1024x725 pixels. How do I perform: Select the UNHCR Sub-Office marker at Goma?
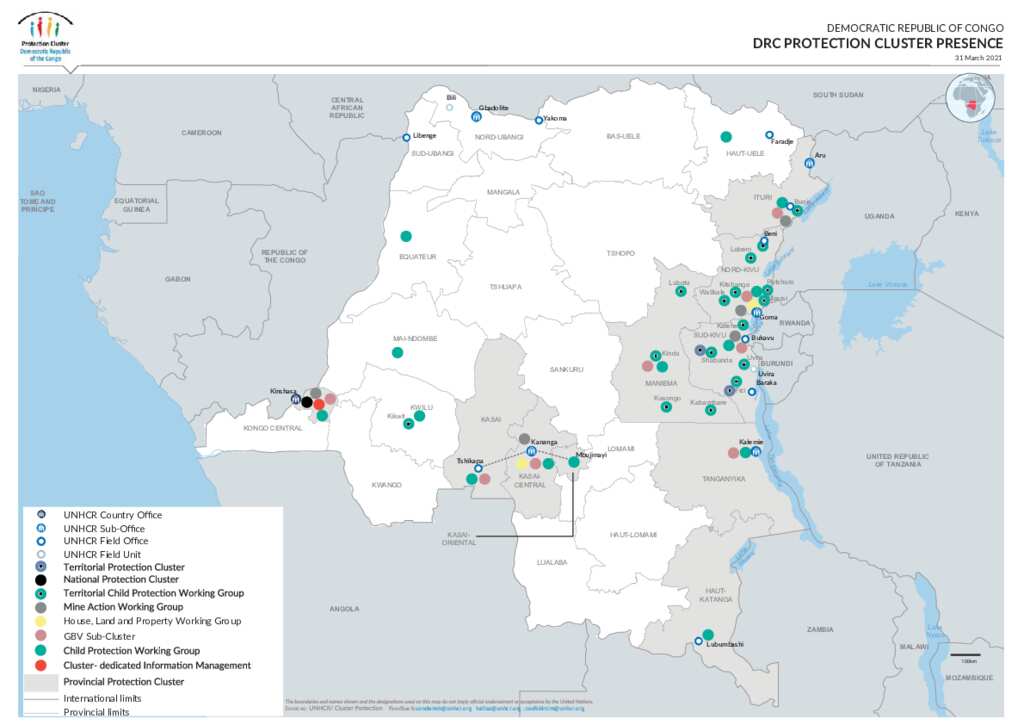754,312
